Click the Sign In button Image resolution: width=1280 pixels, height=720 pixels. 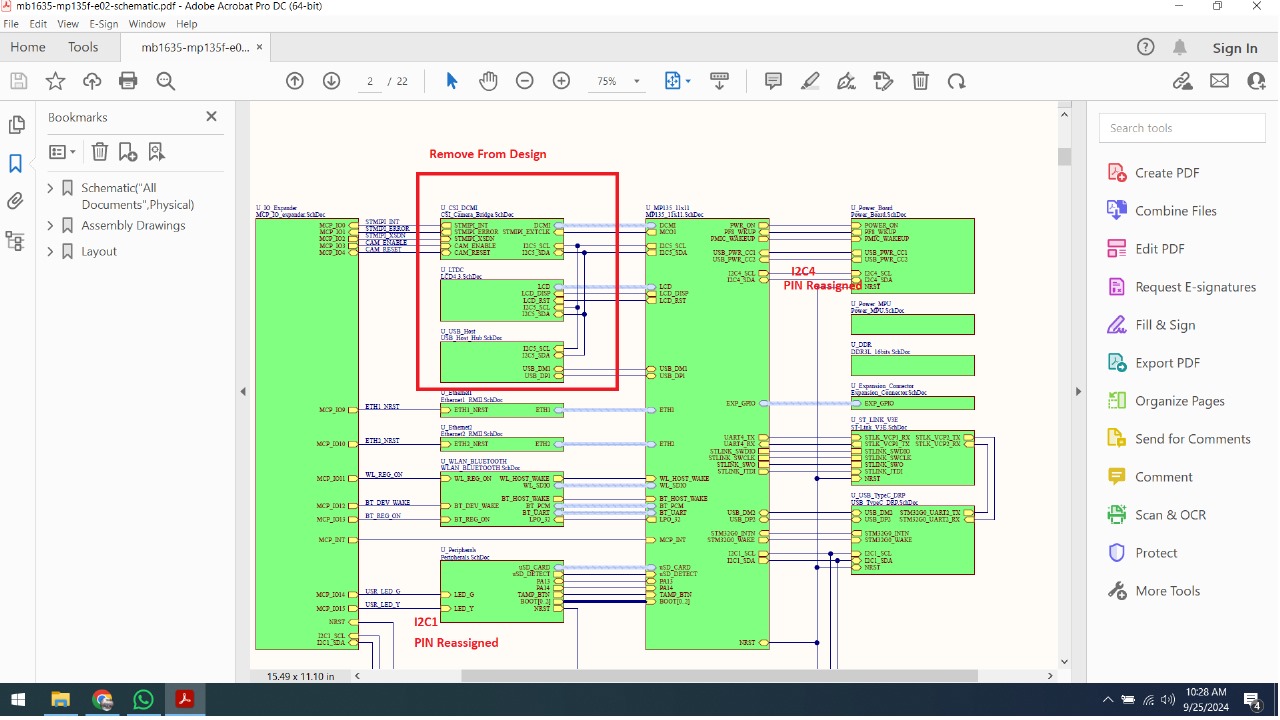[1234, 47]
